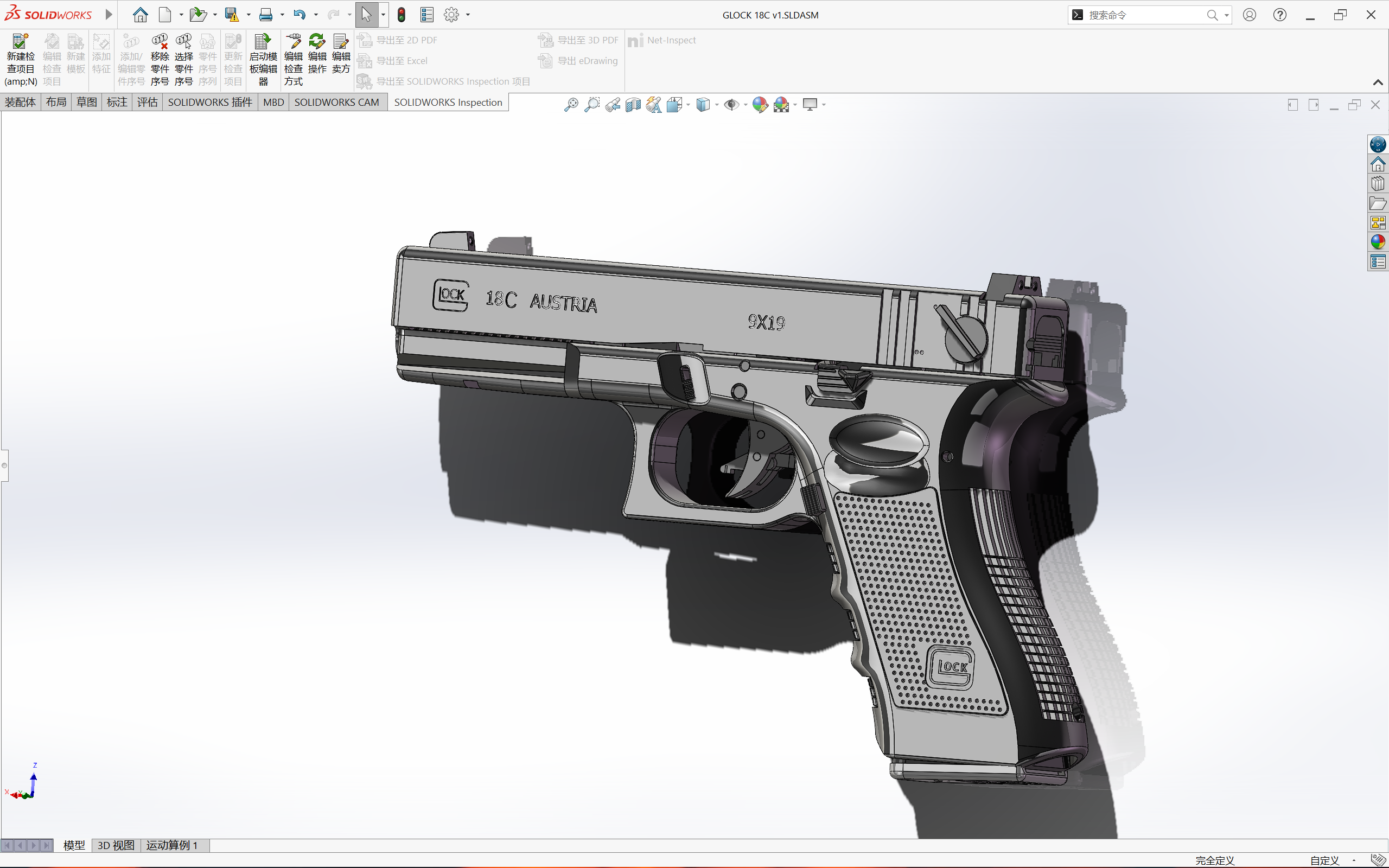Switch to the SOLIDWORKS 插件 tab
The image size is (1389, 868).
[x=209, y=102]
